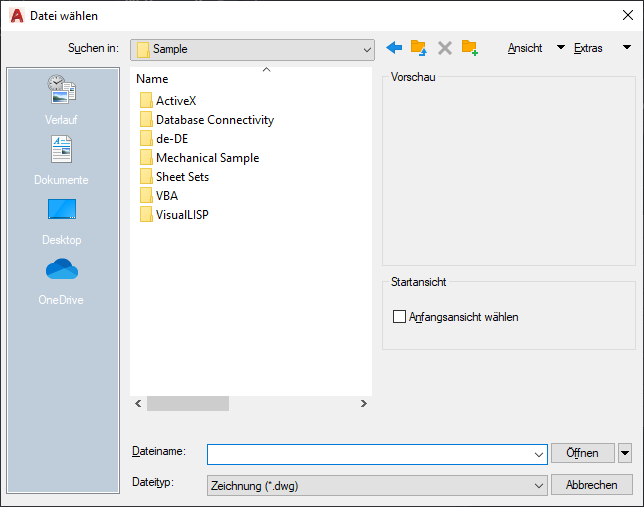Click the Name column header to sort
Viewport: 644px width, 507px height.
click(152, 79)
